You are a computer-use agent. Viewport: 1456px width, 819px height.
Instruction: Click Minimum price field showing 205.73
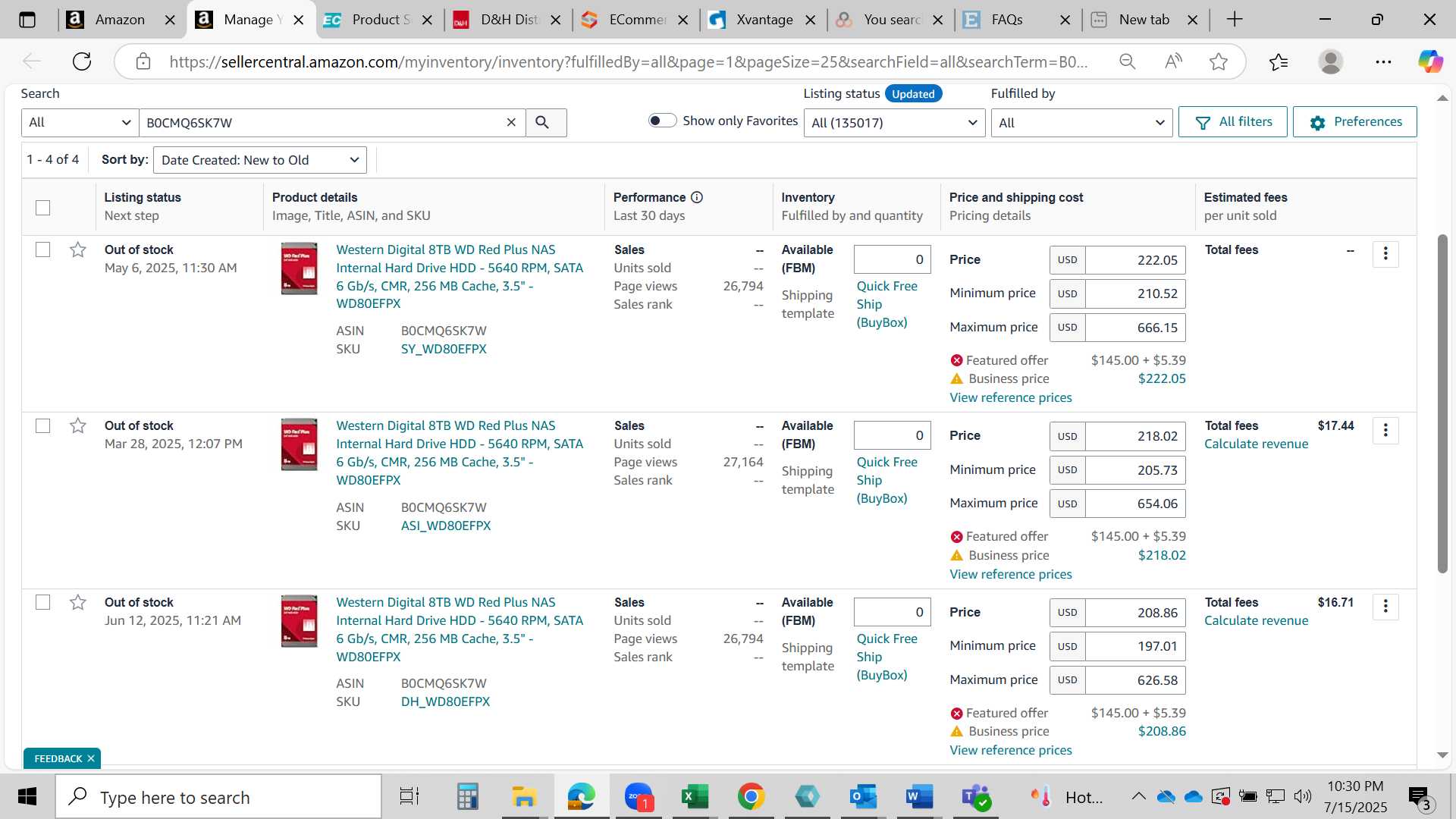(1134, 470)
